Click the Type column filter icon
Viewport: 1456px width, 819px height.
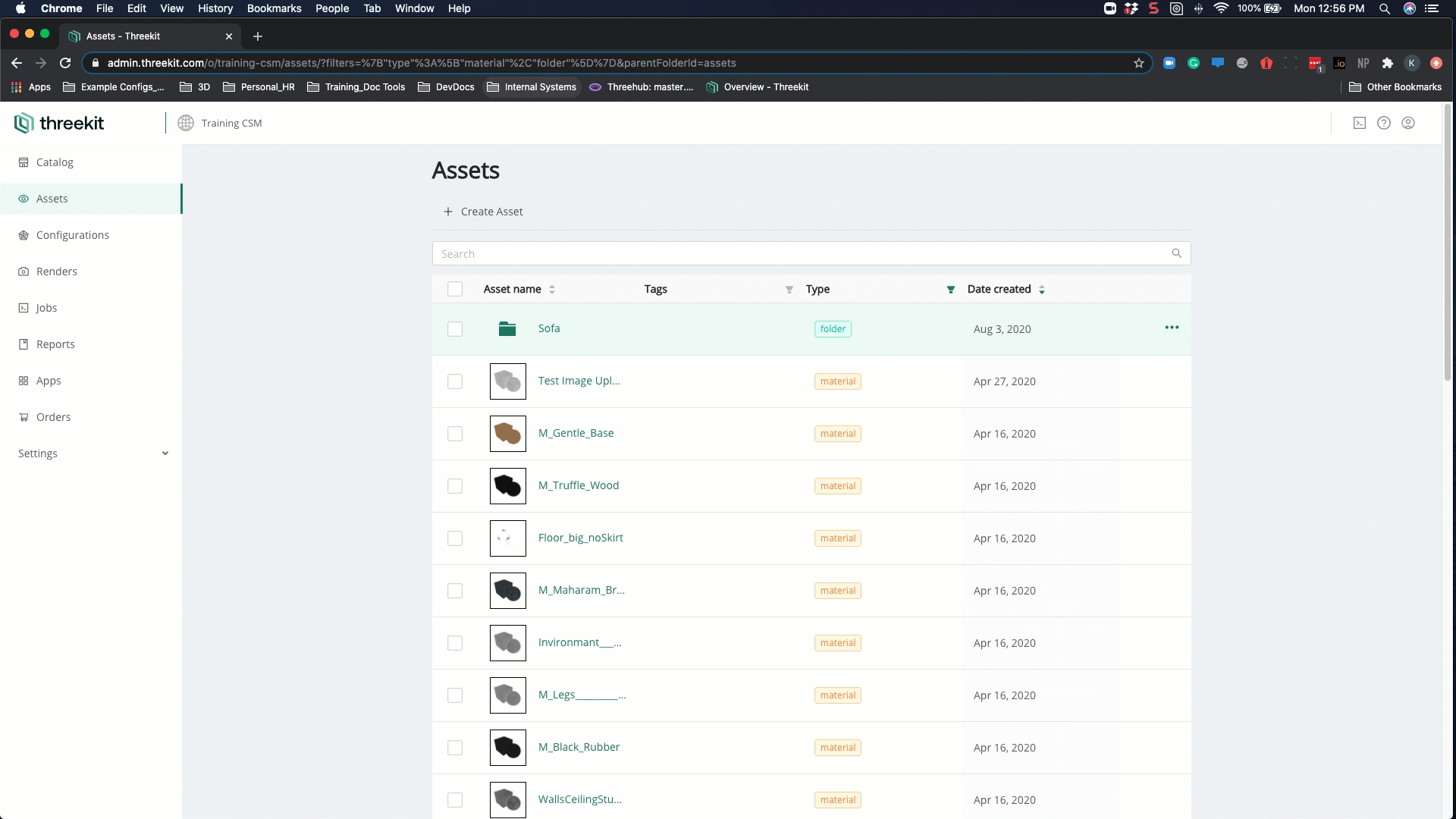(950, 290)
